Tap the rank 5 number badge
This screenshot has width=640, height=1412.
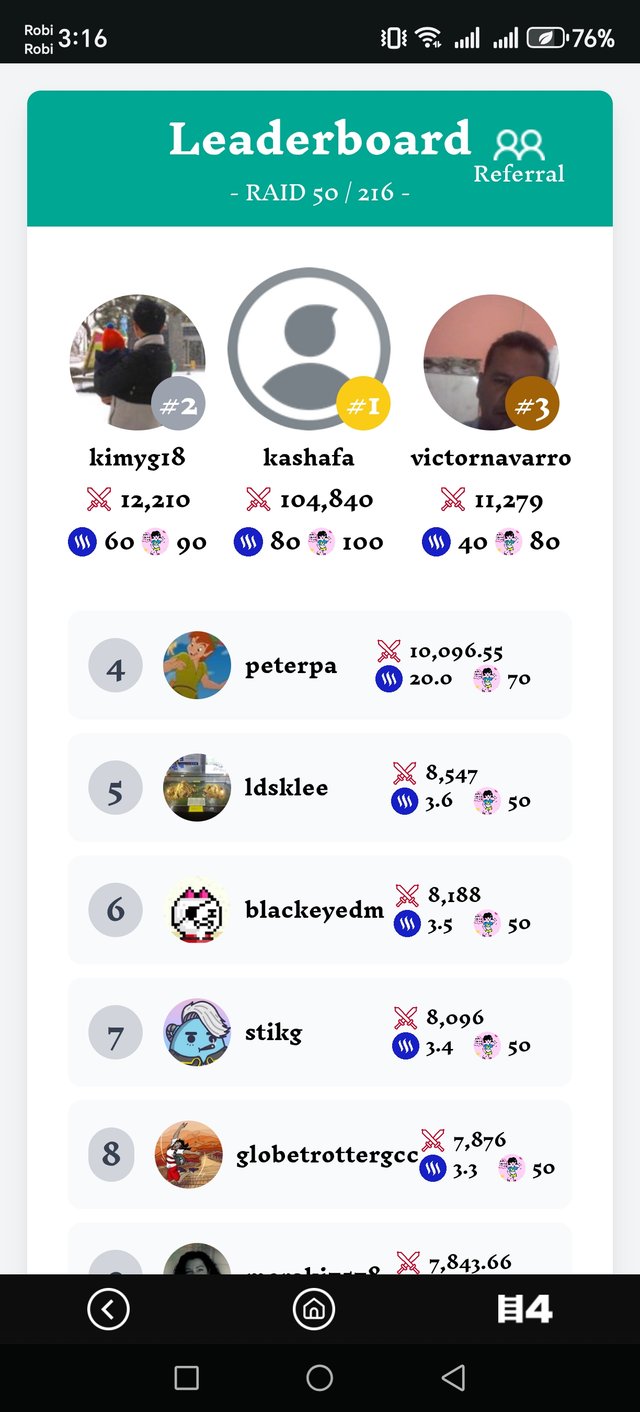(115, 792)
